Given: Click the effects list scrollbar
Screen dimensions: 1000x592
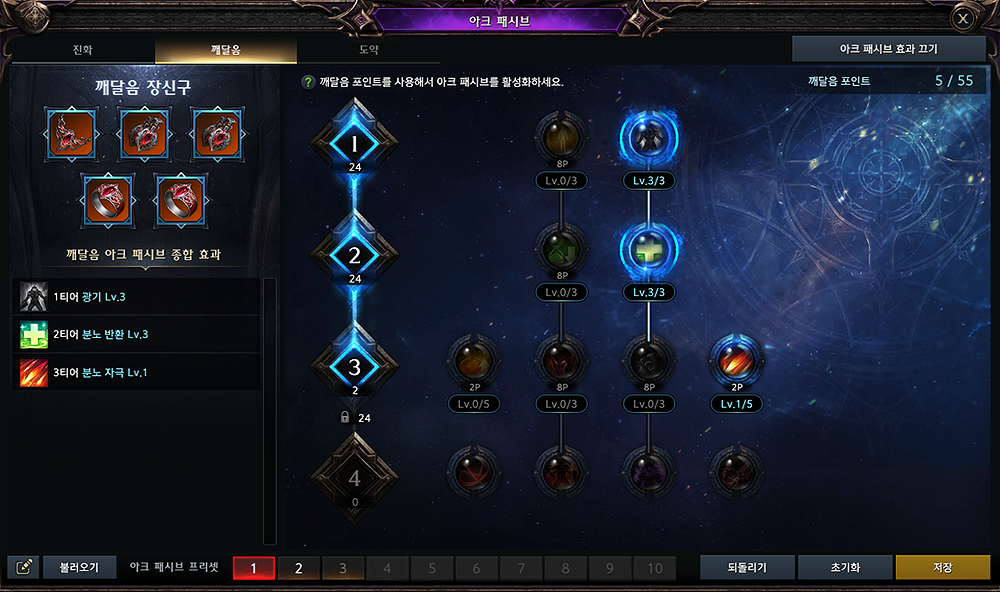Looking at the screenshot, I should coord(270,411).
